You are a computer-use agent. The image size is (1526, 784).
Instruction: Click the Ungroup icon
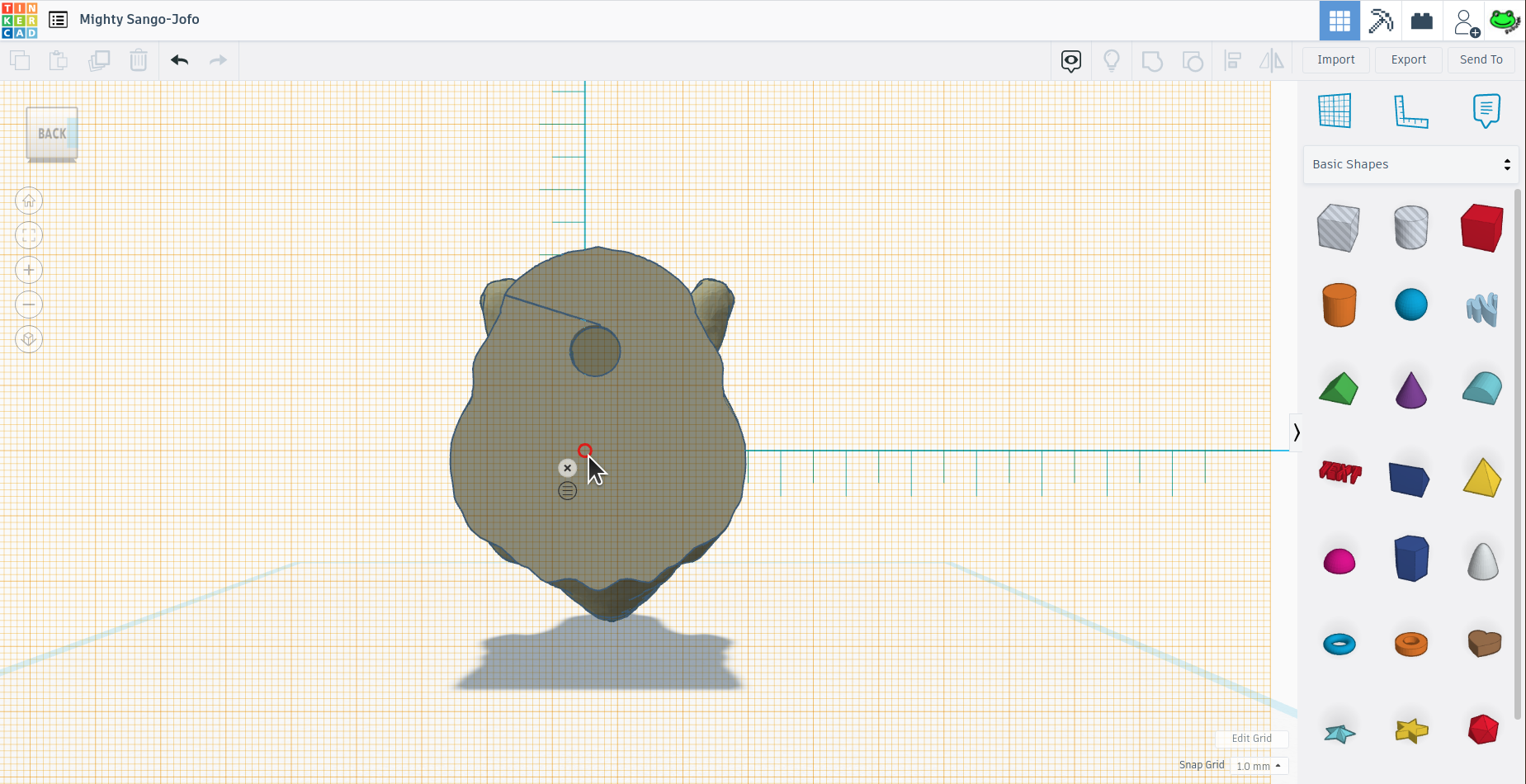point(1193,60)
